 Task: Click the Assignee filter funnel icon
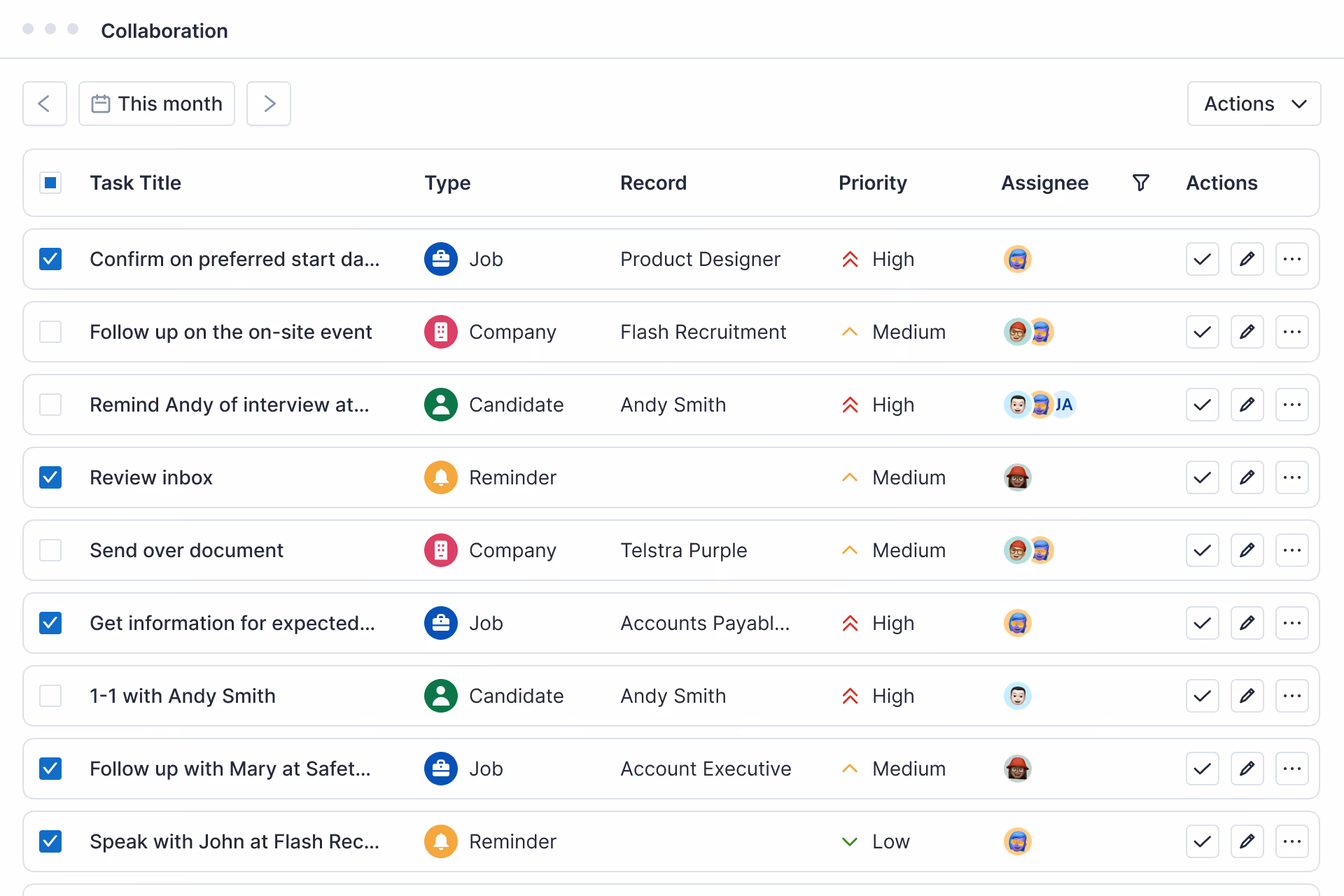tap(1141, 183)
